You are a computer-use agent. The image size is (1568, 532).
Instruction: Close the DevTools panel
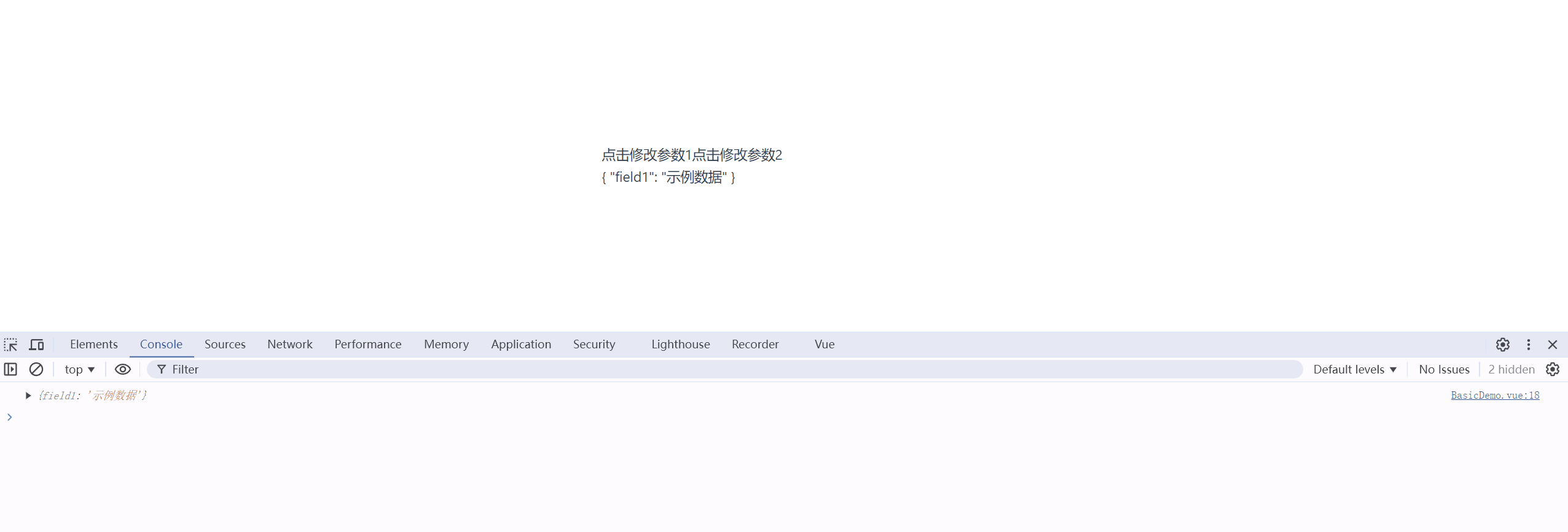point(1553,345)
